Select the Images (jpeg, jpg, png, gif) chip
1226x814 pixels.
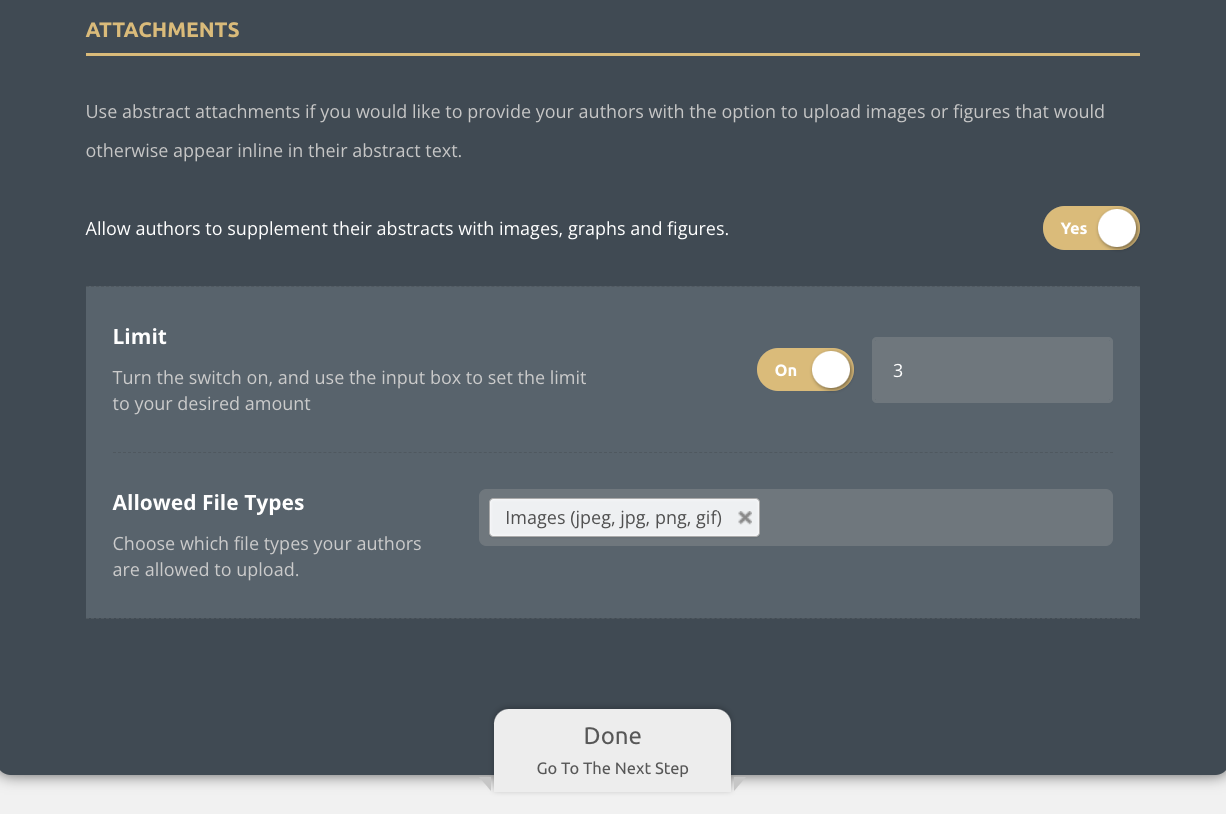[613, 518]
